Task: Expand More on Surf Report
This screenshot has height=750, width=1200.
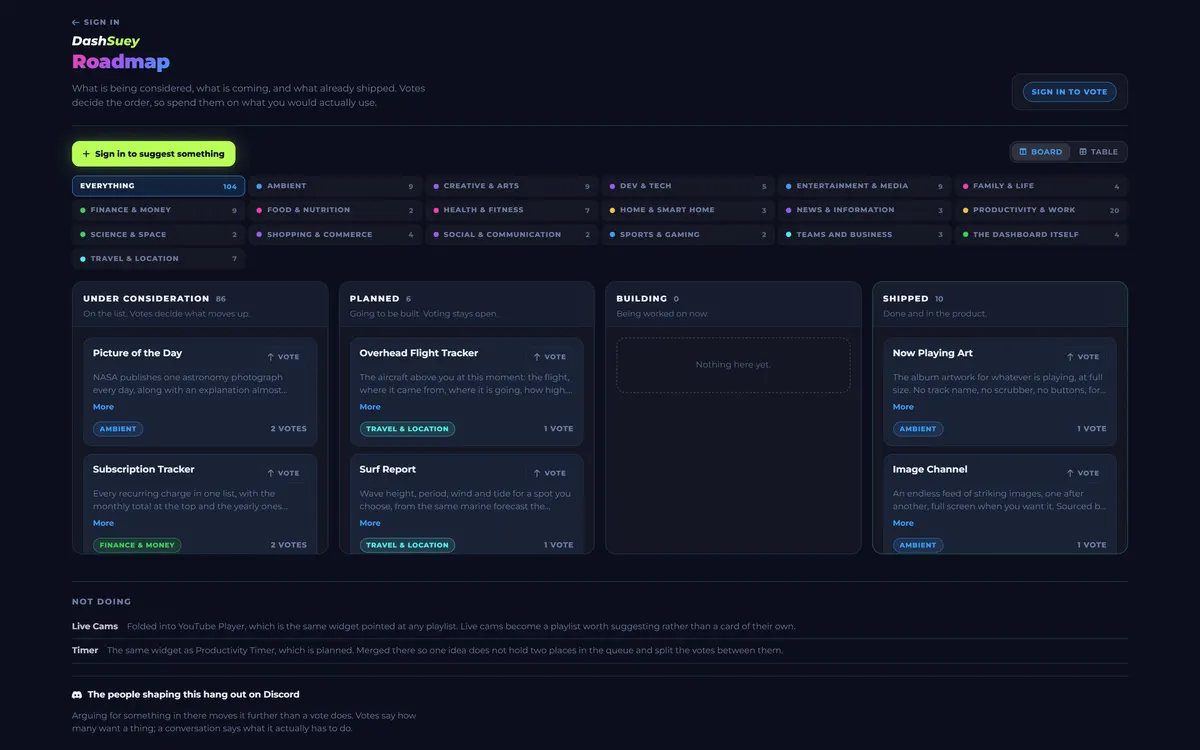Action: click(x=370, y=523)
